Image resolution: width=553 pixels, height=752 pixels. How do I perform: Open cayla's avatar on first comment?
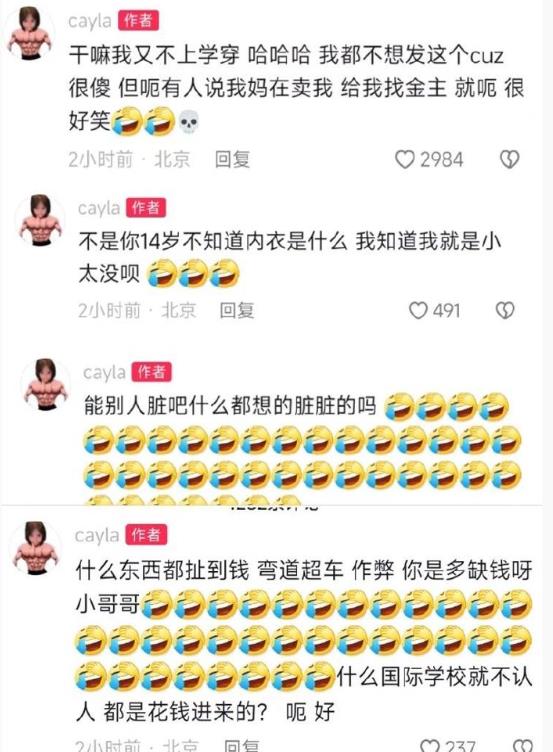pyautogui.click(x=30, y=34)
